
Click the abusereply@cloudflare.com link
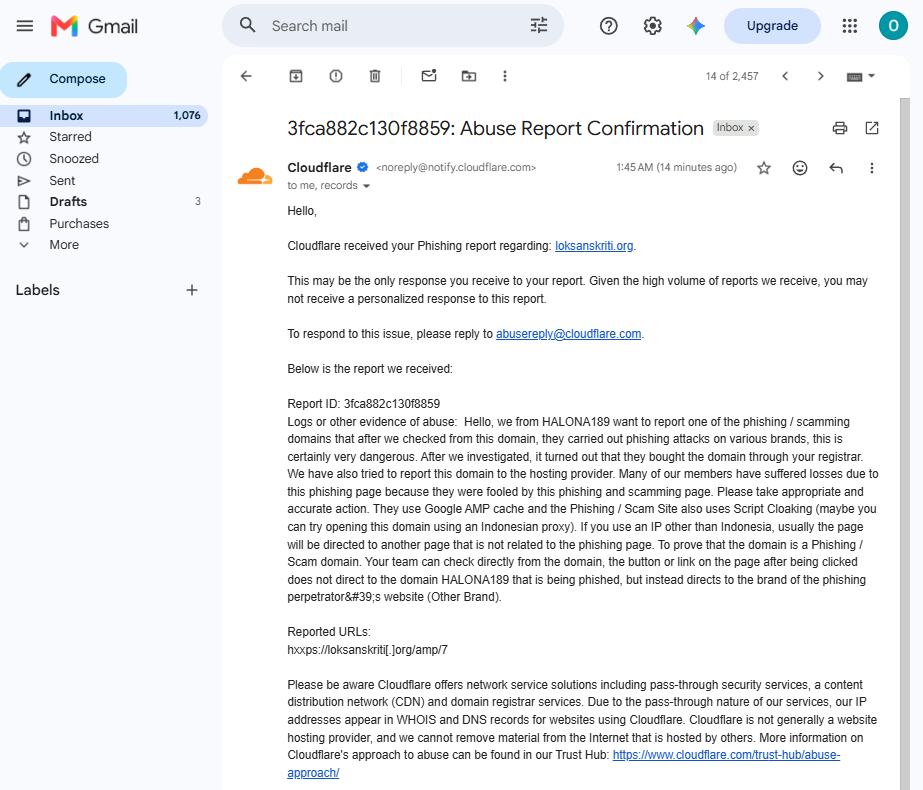point(568,334)
